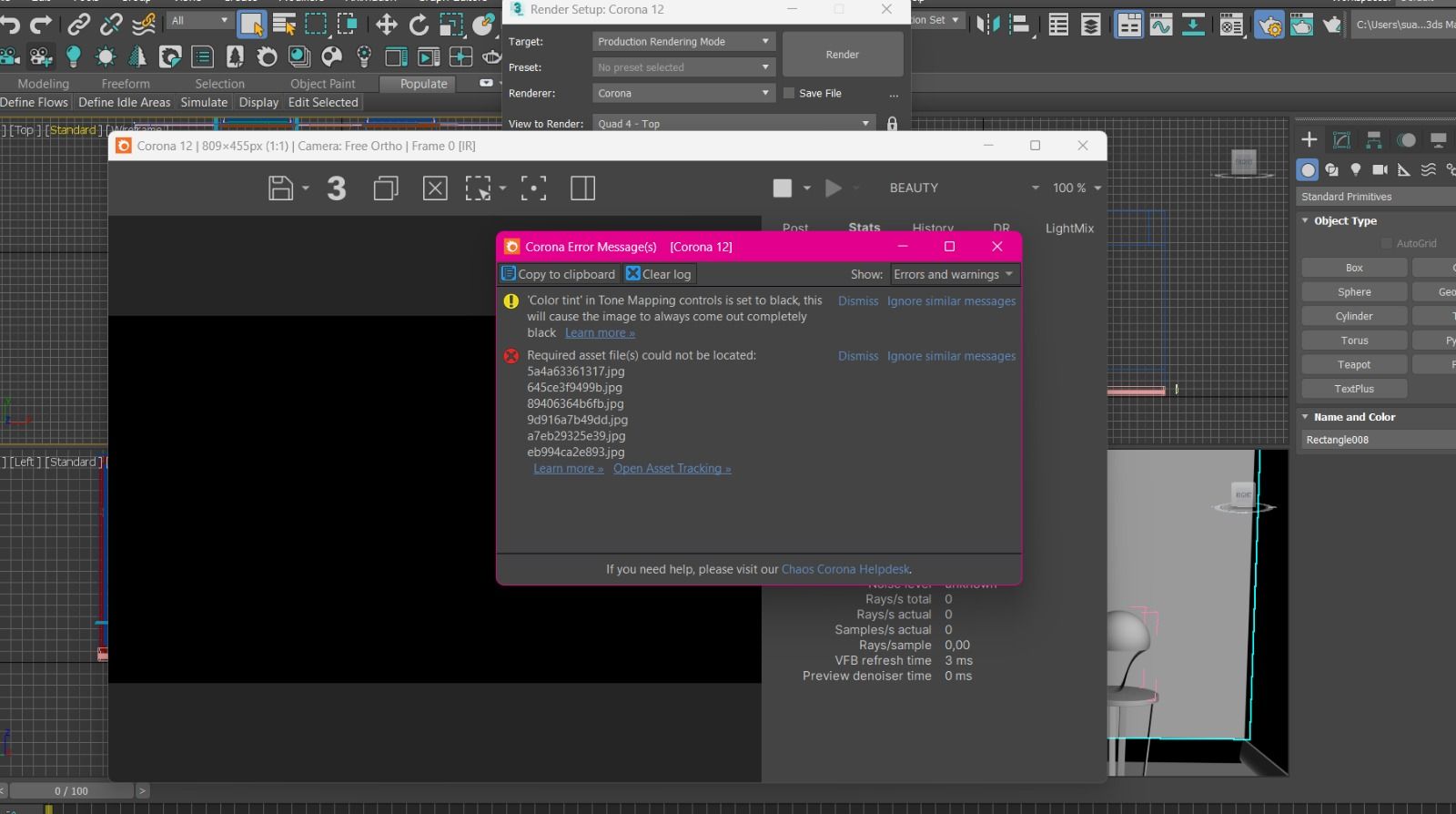Viewport: 1456px width, 814px height.
Task: Open the Scene Explorer toggle icon
Action: point(1058,25)
